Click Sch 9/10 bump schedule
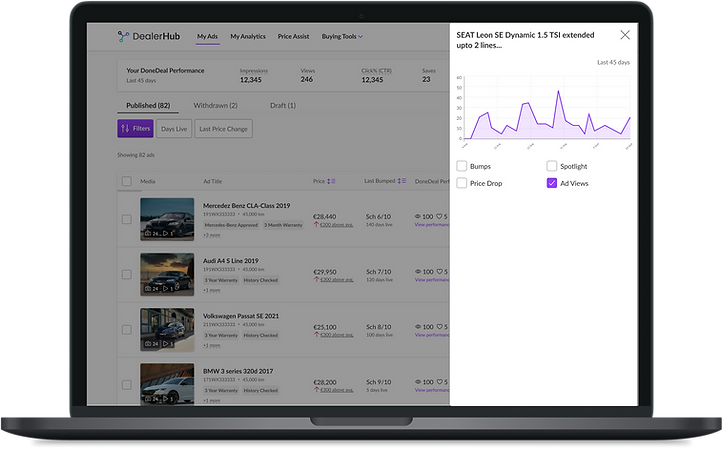722x449 pixels. tap(378, 382)
